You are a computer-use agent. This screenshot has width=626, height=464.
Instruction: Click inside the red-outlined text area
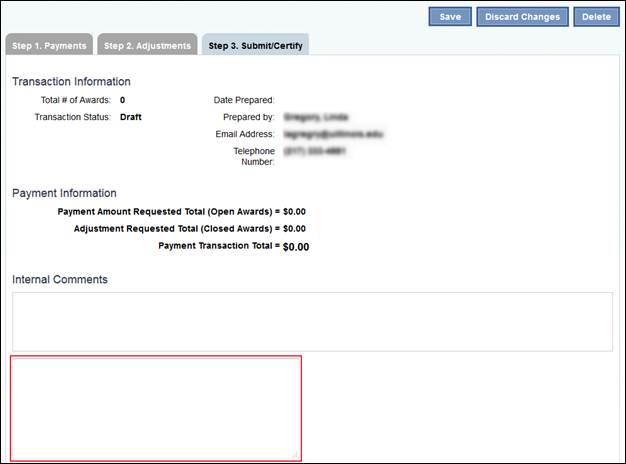[x=156, y=407]
